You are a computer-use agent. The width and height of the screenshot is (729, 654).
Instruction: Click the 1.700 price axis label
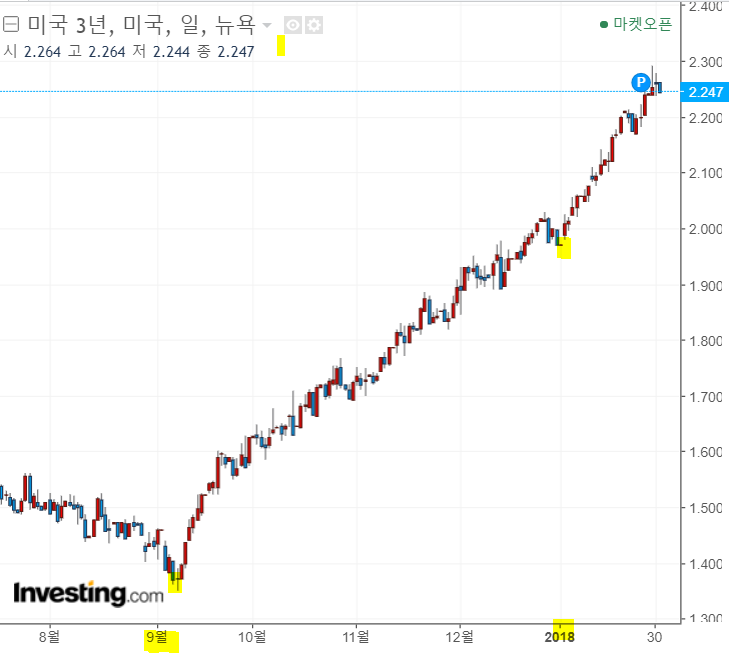pos(705,397)
